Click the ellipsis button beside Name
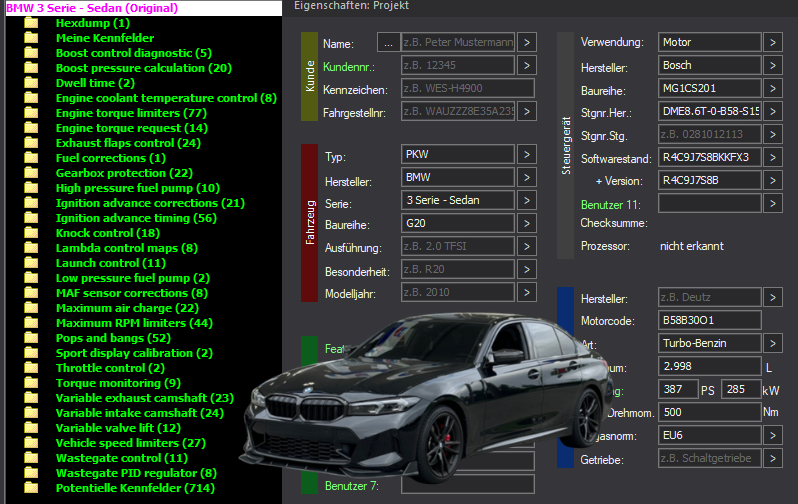Viewport: 798px width, 504px height. coord(388,43)
